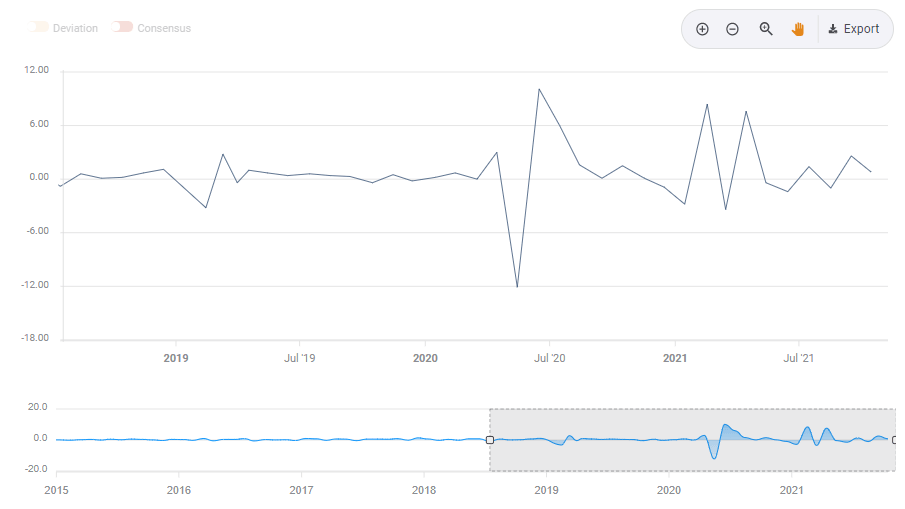Viewport: 905px width, 509px height.
Task: Activate the selection zoom magnifier tool
Action: coord(766,29)
